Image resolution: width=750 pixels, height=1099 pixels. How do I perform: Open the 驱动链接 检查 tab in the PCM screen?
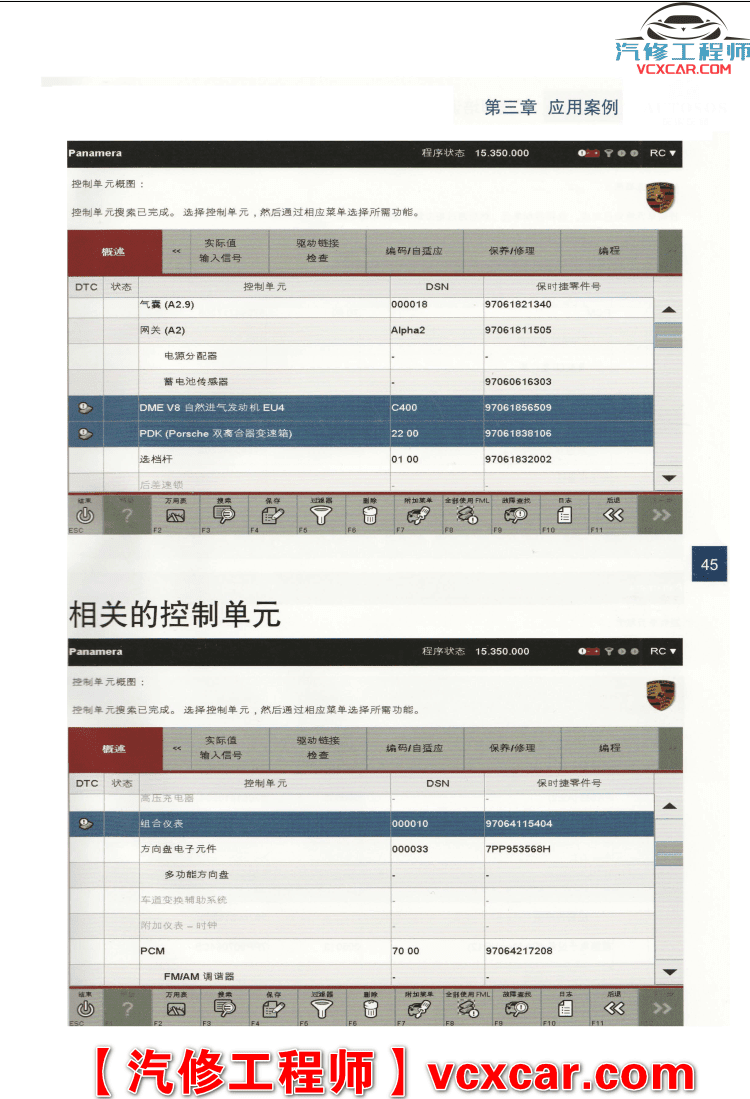tap(318, 748)
